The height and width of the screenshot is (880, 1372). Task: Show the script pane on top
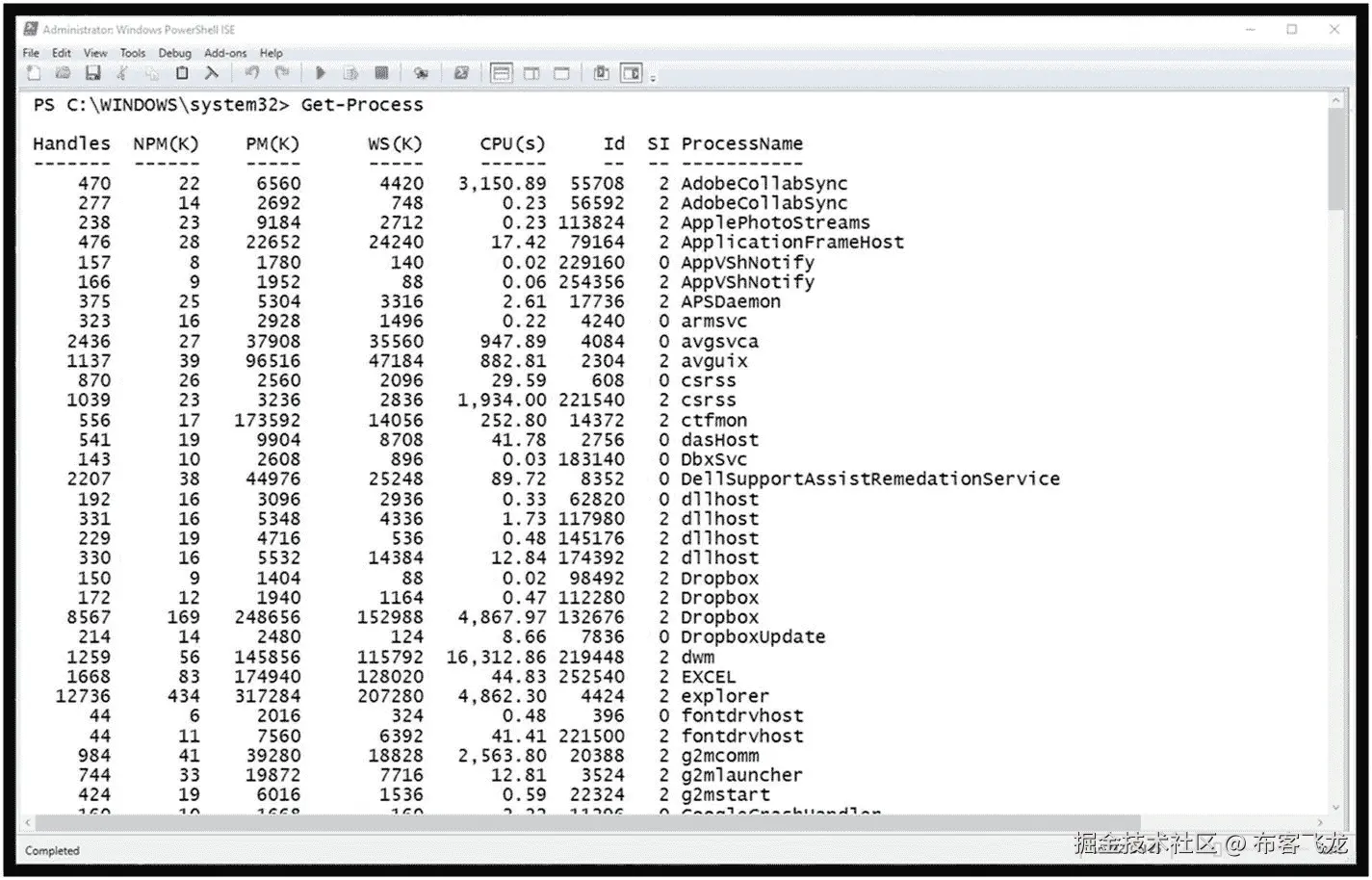coord(501,73)
